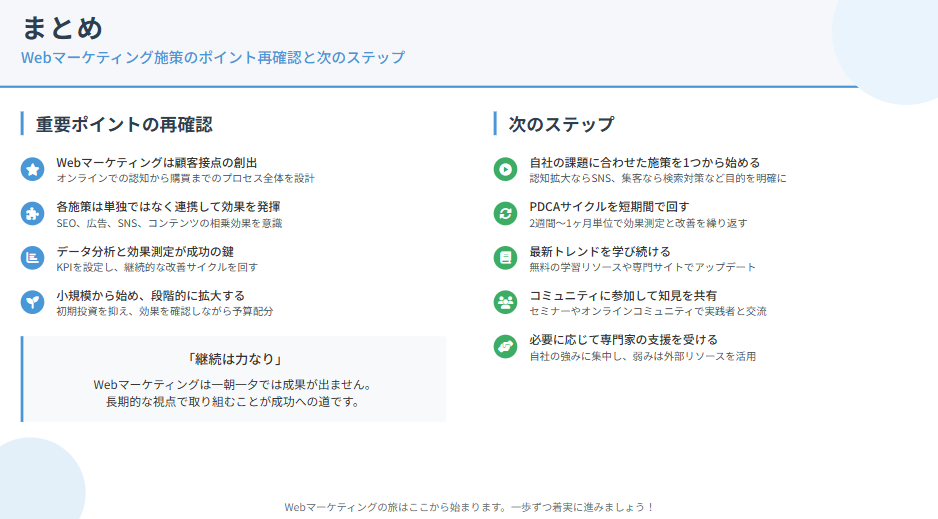This screenshot has width=938, height=519.
Task: Click the green book icon
Action: (506, 258)
